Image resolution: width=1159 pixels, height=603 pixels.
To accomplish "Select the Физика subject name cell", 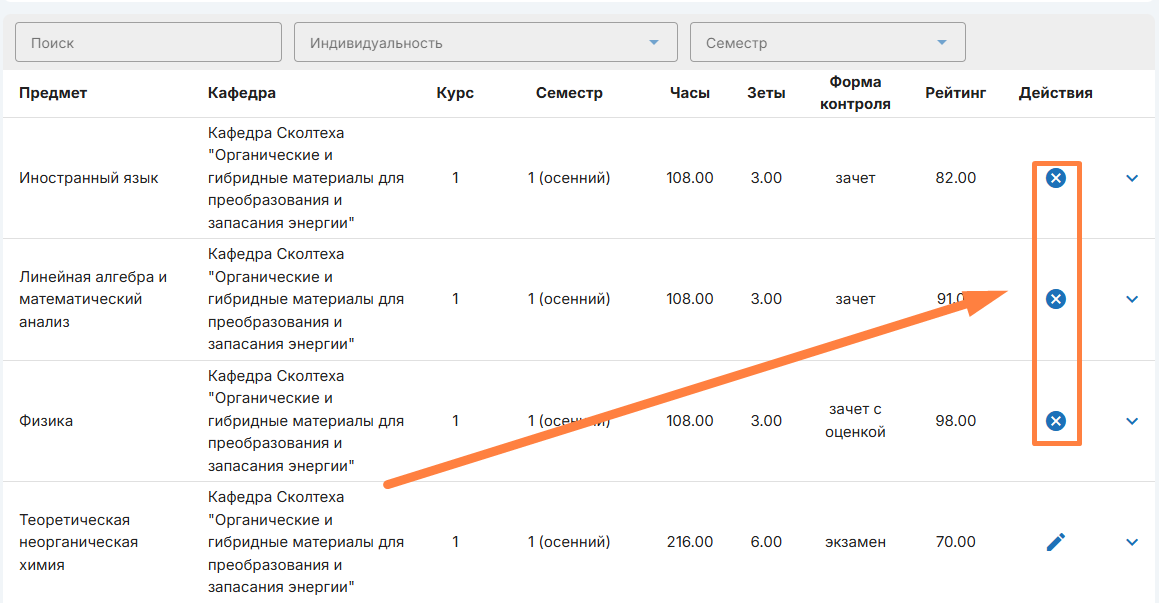I will (46, 421).
